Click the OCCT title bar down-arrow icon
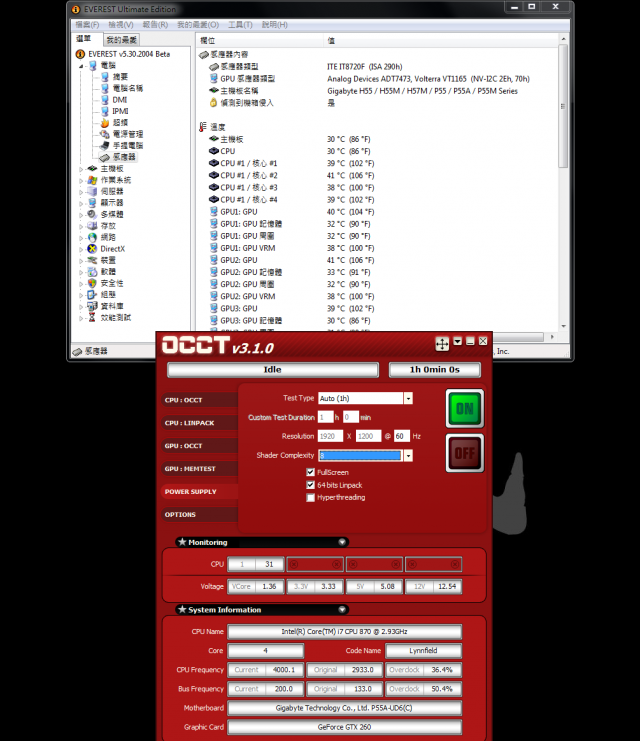640x742 pixels. (x=458, y=341)
